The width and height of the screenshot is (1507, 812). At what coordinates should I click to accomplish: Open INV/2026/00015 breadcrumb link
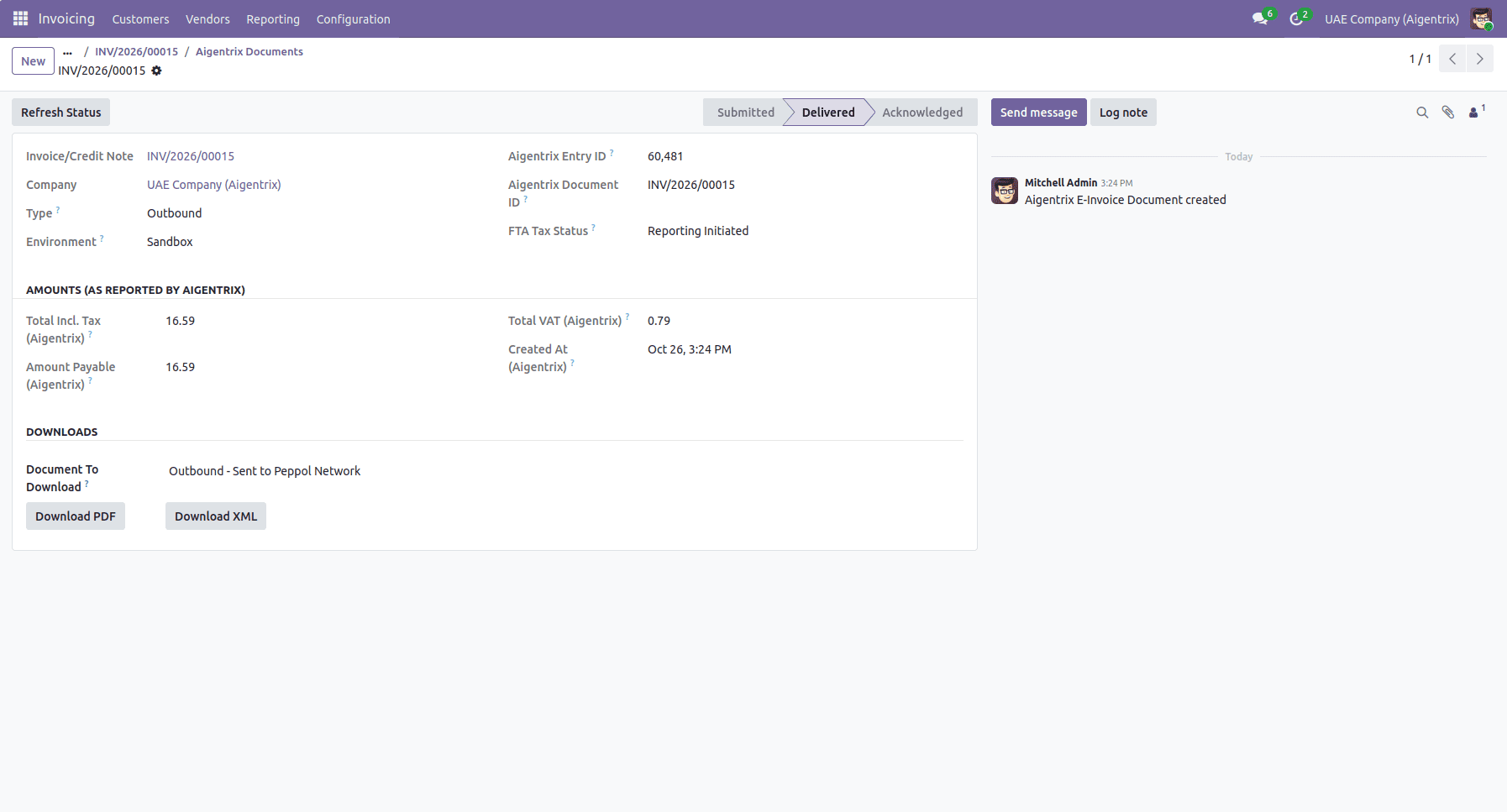[137, 51]
